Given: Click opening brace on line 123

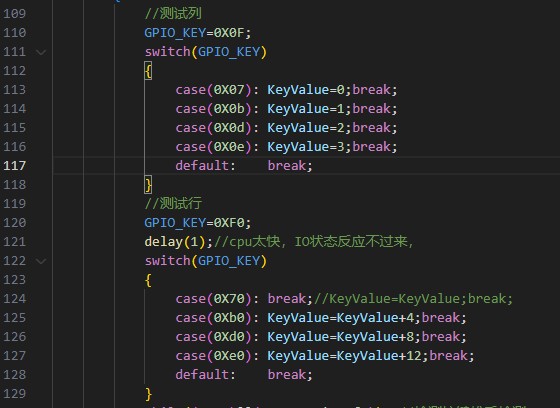Looking at the screenshot, I should click(148, 280).
